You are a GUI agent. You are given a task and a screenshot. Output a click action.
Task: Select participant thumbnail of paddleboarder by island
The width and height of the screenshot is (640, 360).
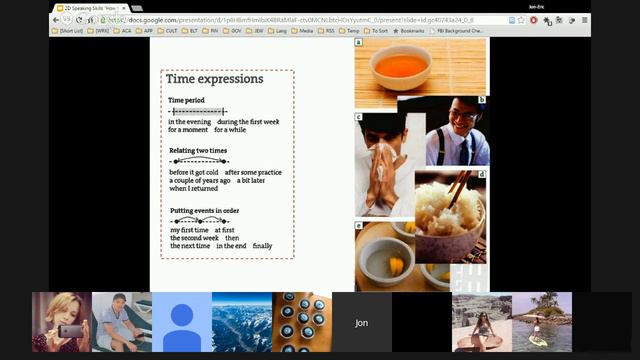click(x=542, y=322)
